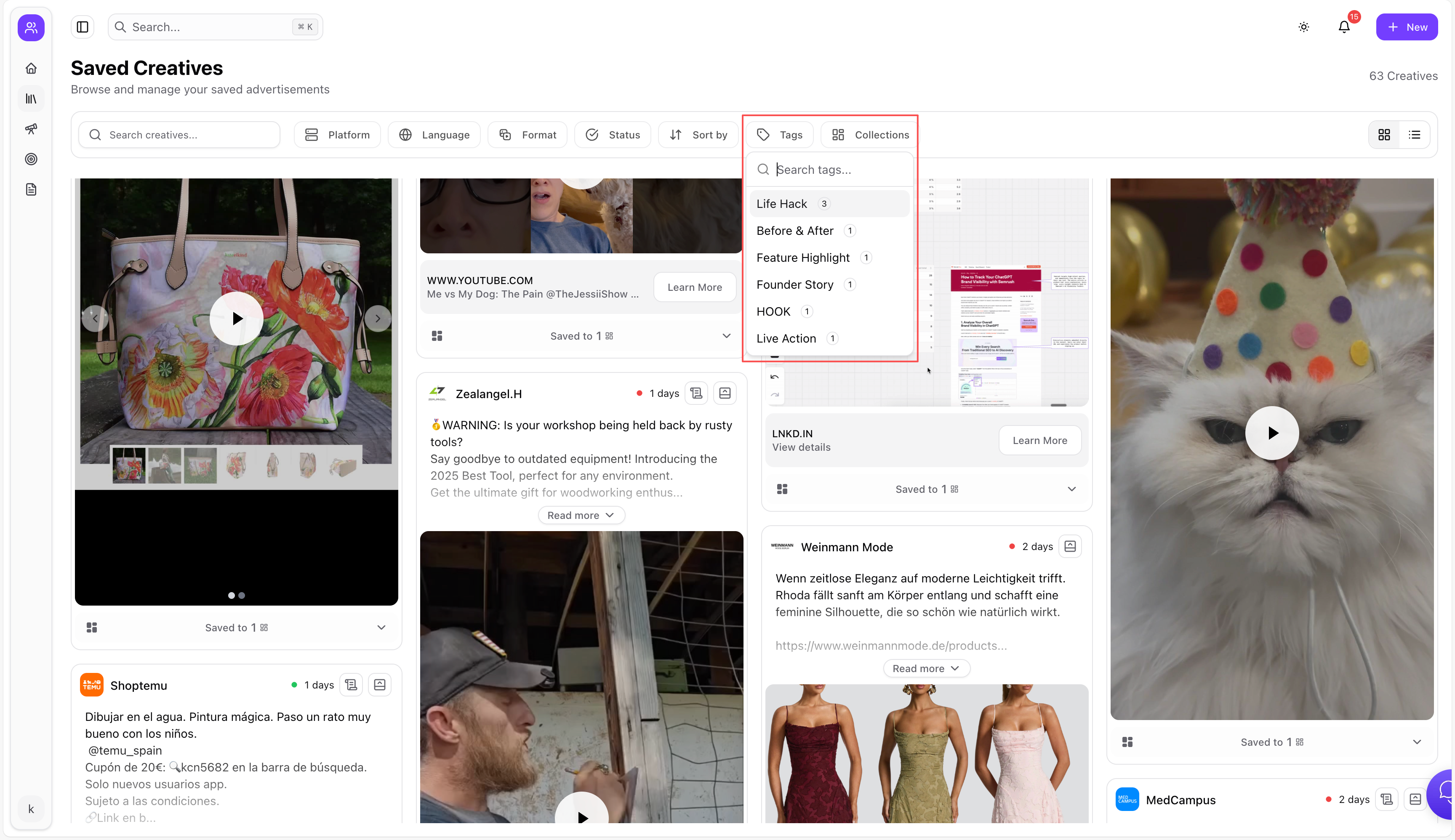
Task: Select the Founder Story tag
Action: click(795, 284)
